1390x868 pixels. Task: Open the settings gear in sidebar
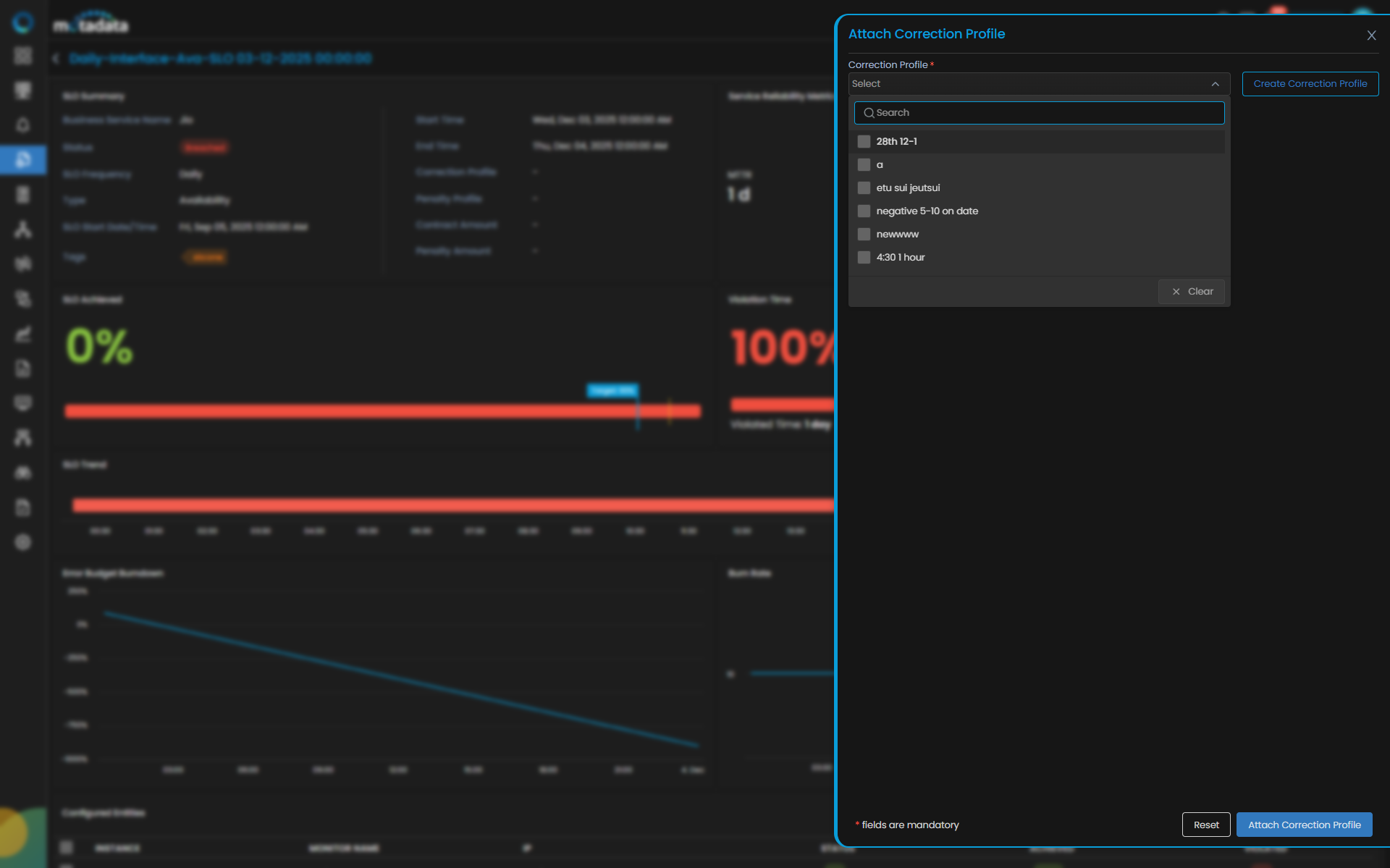pyautogui.click(x=23, y=542)
